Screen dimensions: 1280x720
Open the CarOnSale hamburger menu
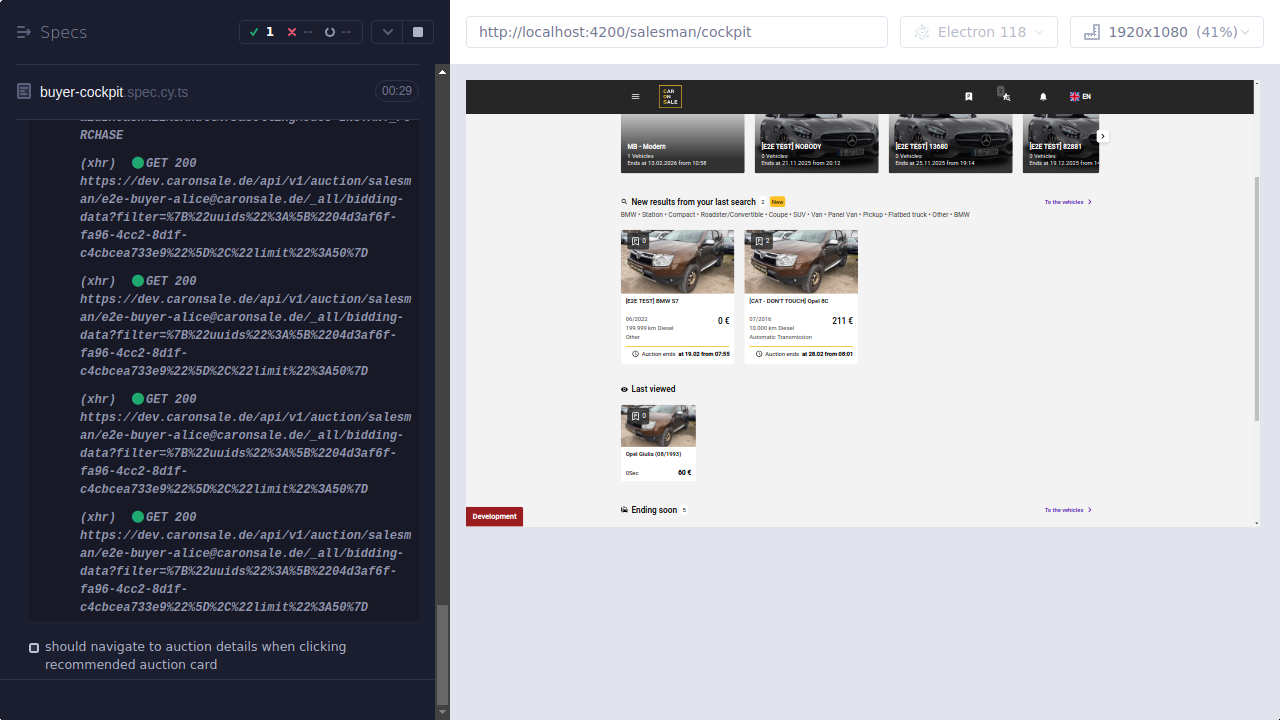click(635, 96)
